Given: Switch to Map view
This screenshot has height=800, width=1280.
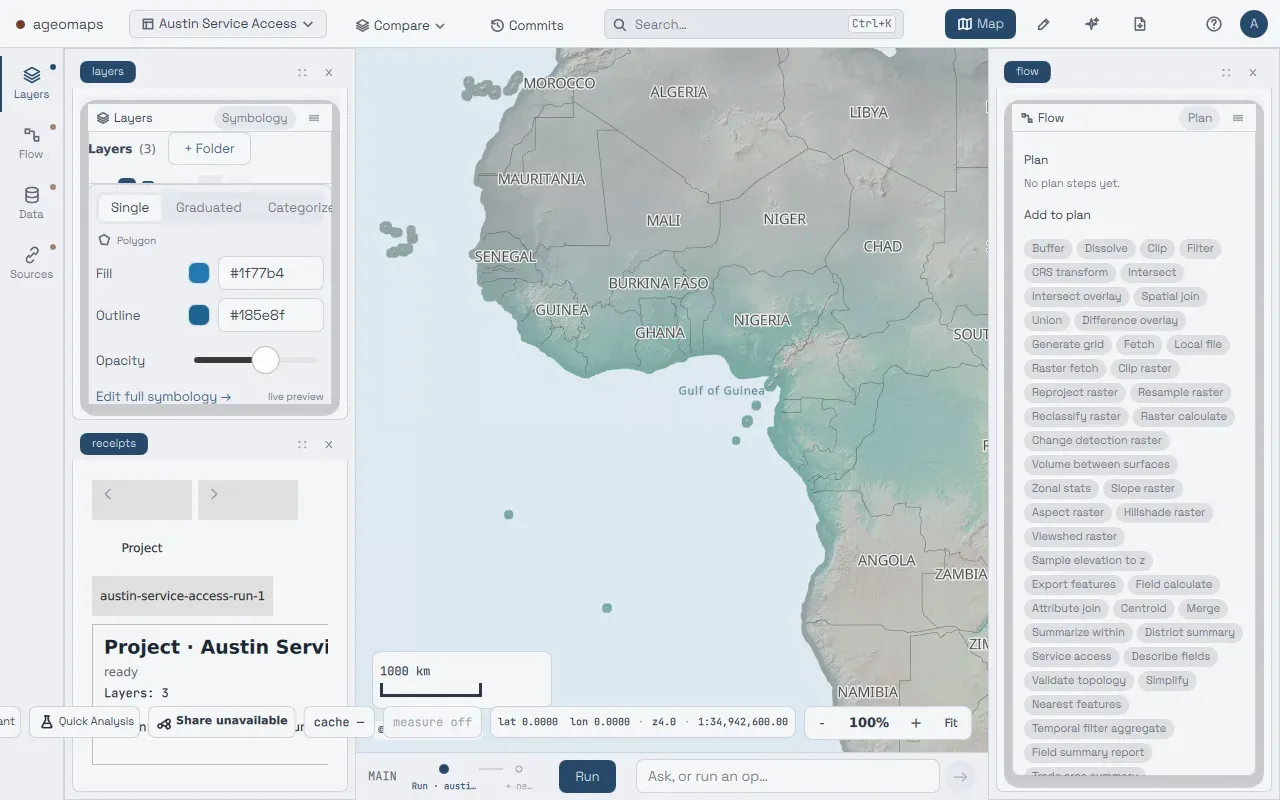Looking at the screenshot, I should (980, 24).
